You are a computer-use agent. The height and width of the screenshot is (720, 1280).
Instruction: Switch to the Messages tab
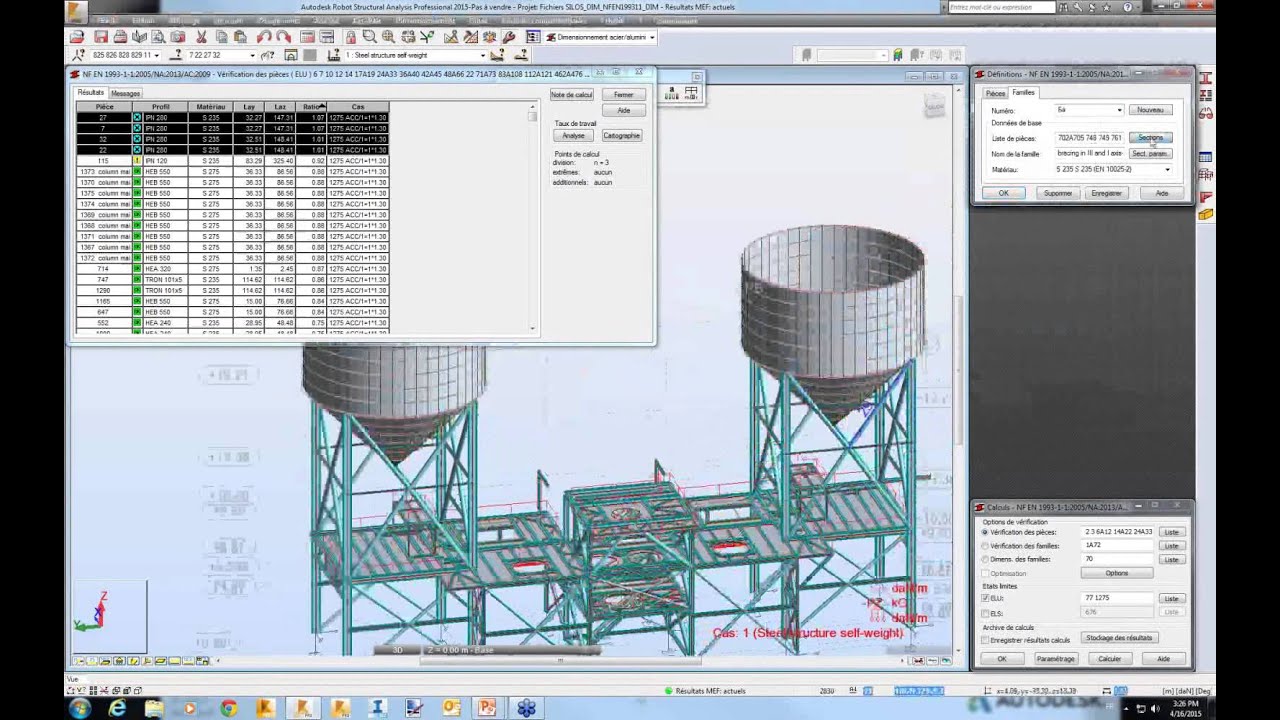[125, 93]
